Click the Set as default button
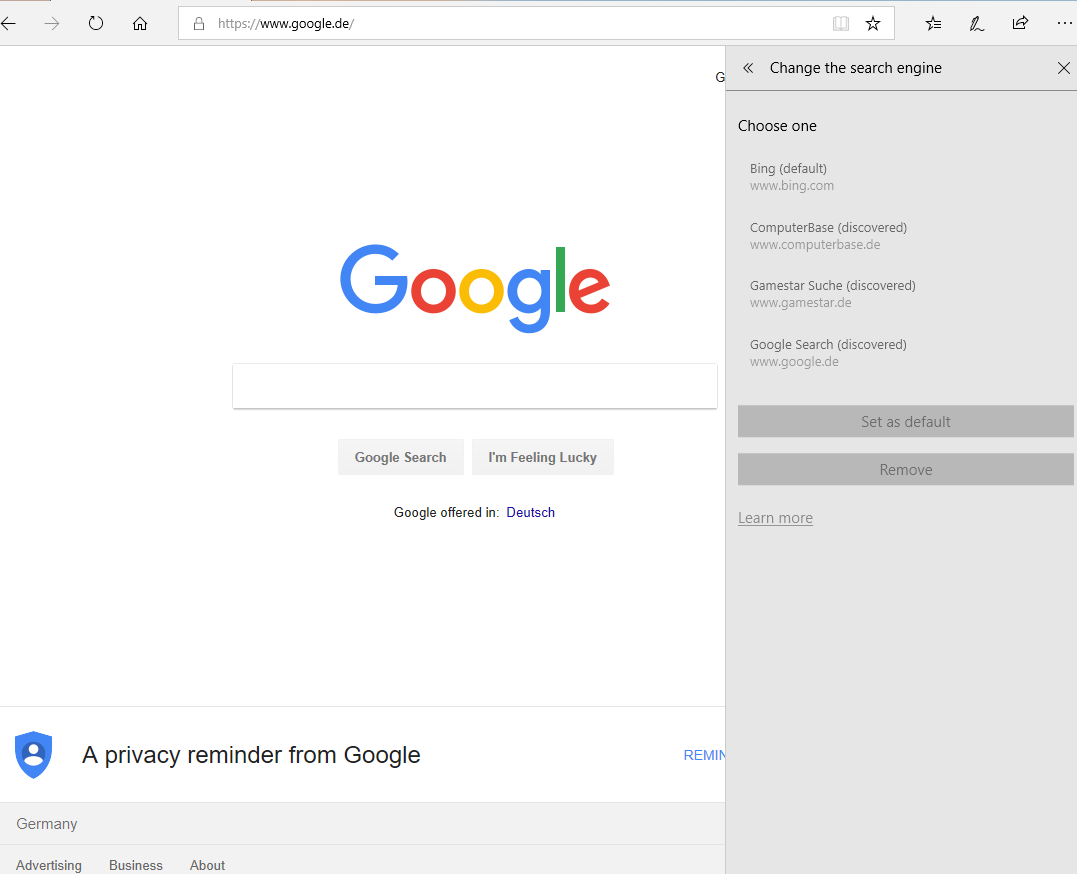The height and width of the screenshot is (874, 1077). (905, 421)
